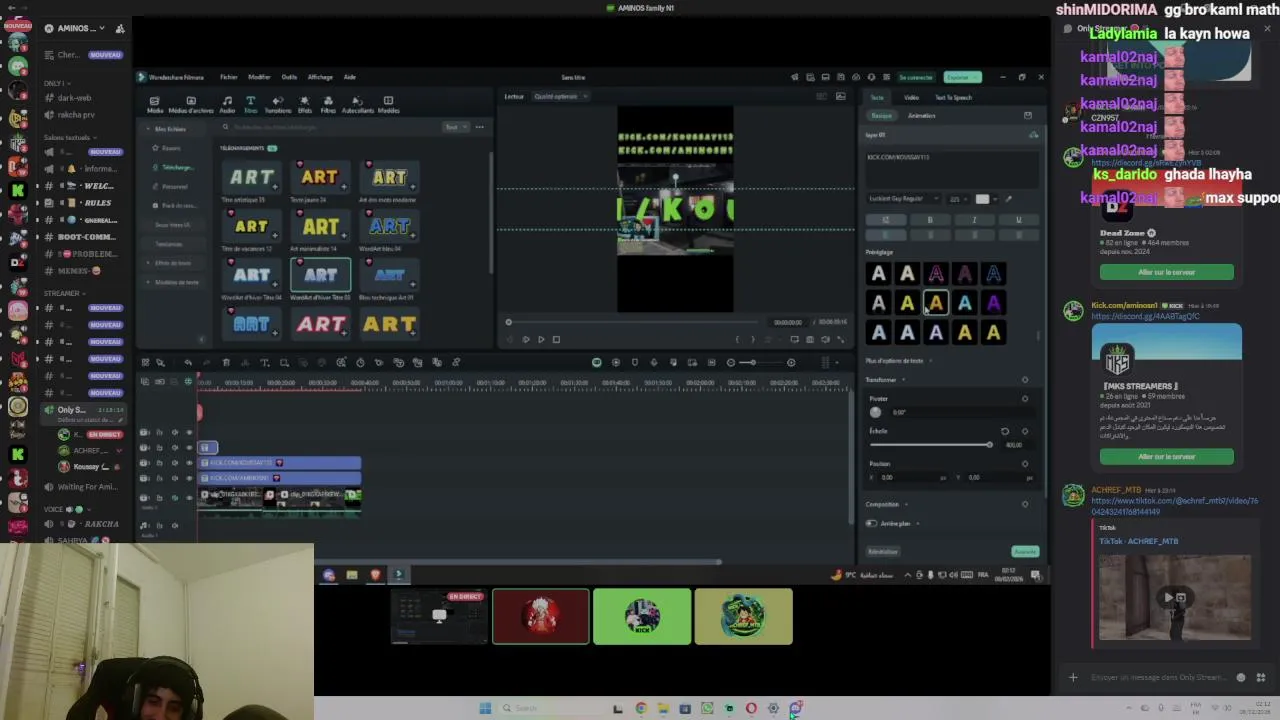Click the timeline zoom out minus icon
The width and height of the screenshot is (1280, 720).
(731, 362)
